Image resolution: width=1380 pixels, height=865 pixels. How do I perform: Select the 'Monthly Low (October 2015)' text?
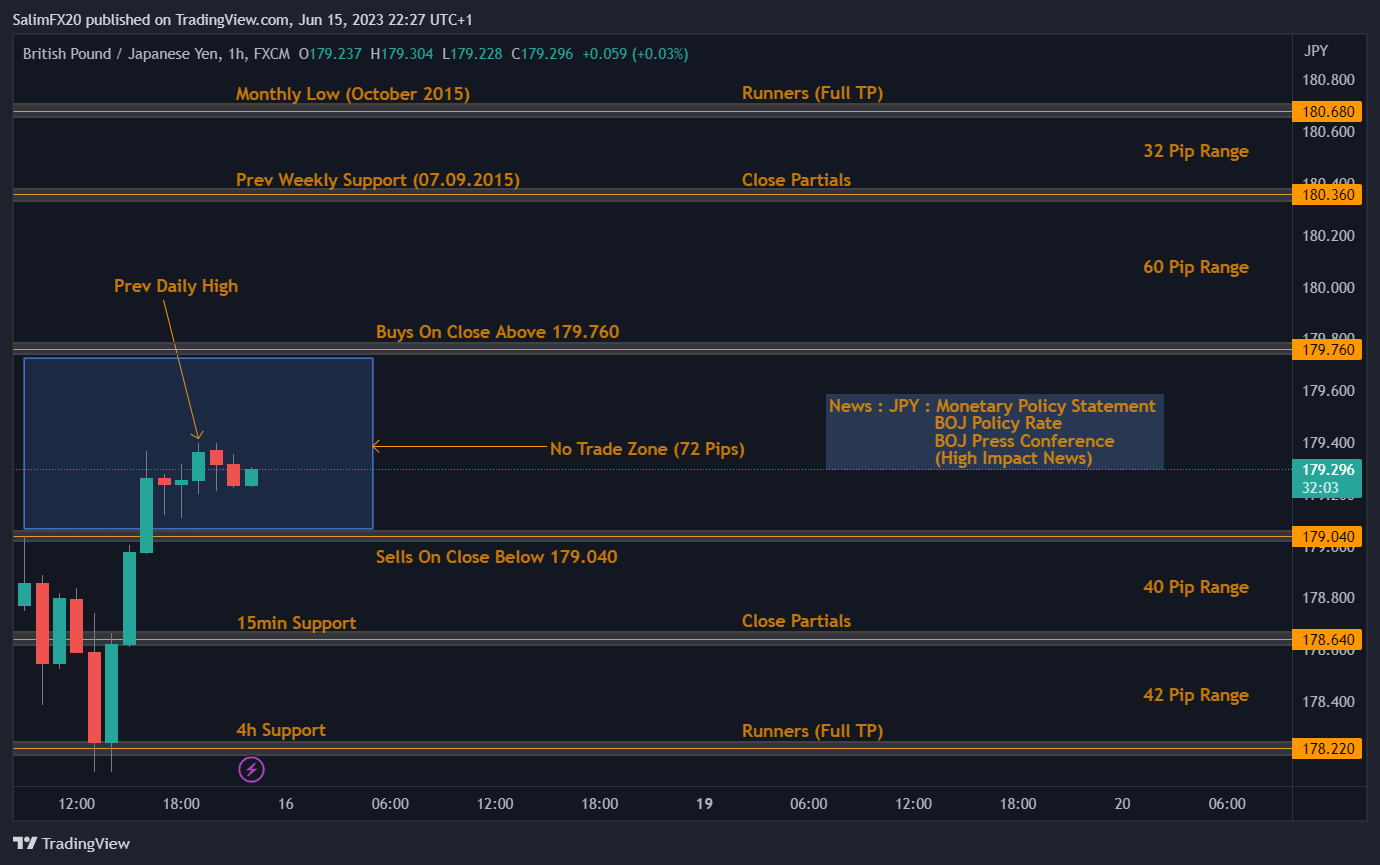352,94
